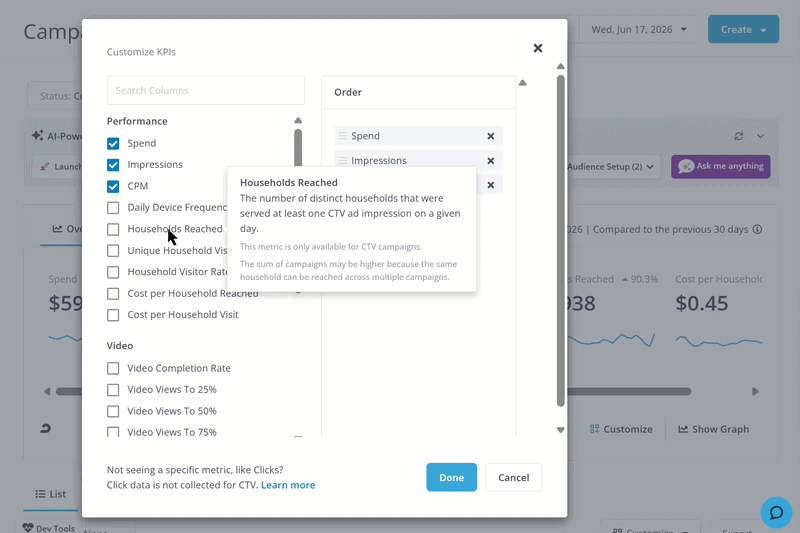Click the refresh icon in AI panel
This screenshot has width=800, height=533.
pos(738,136)
